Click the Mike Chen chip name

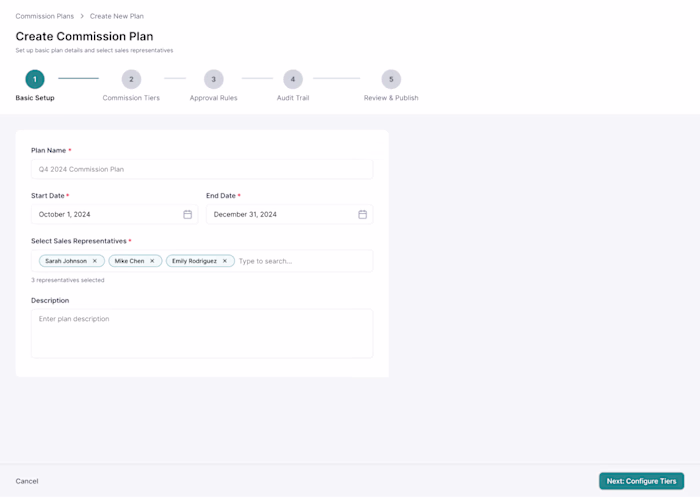coord(129,261)
